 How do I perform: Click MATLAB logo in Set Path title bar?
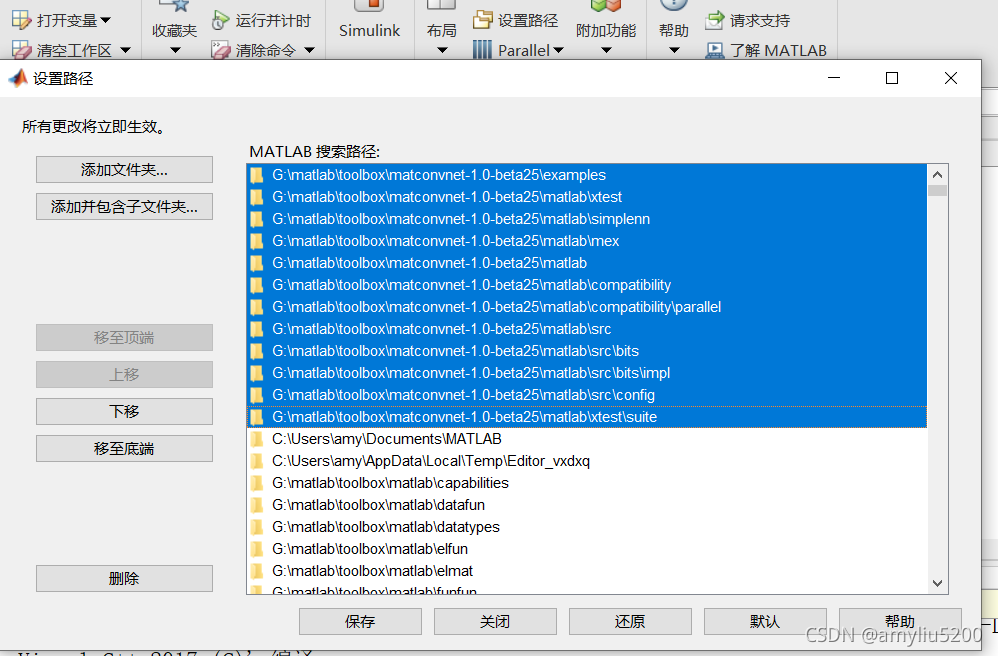coord(18,78)
